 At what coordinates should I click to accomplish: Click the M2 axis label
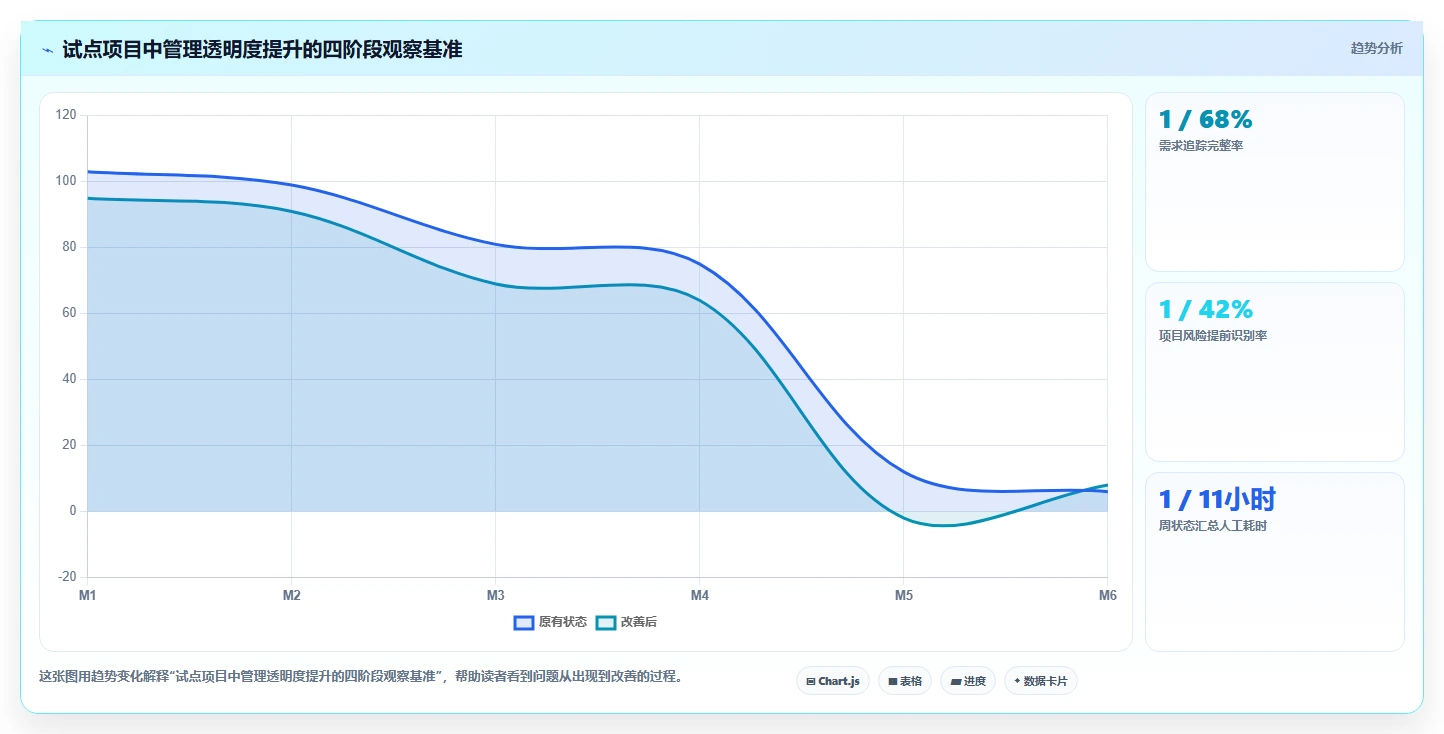[x=292, y=596]
